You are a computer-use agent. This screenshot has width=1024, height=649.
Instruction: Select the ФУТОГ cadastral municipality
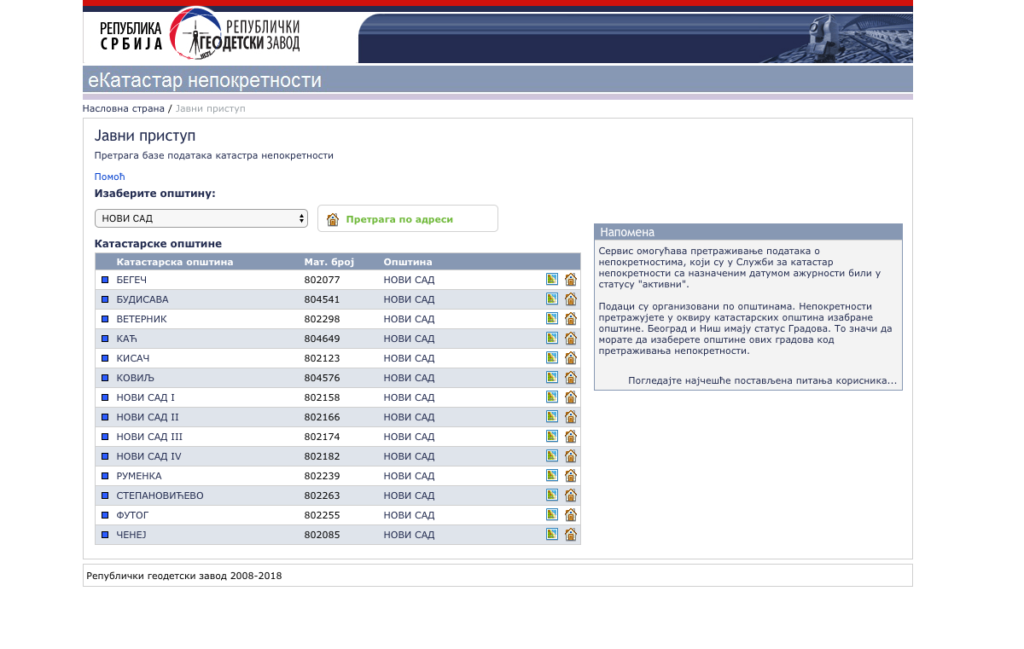[133, 514]
